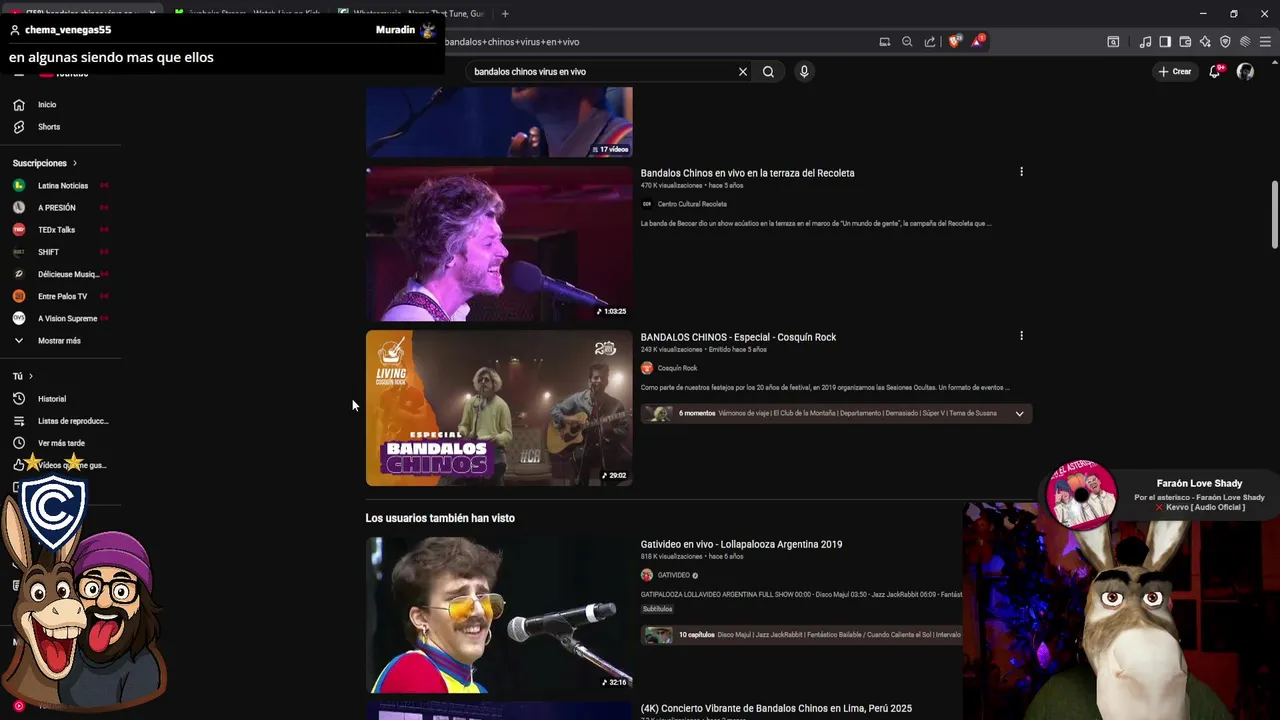Open BANDALOS CHINOS Especial Cosquín Rock title
Screen dimensions: 1280x720
[738, 337]
